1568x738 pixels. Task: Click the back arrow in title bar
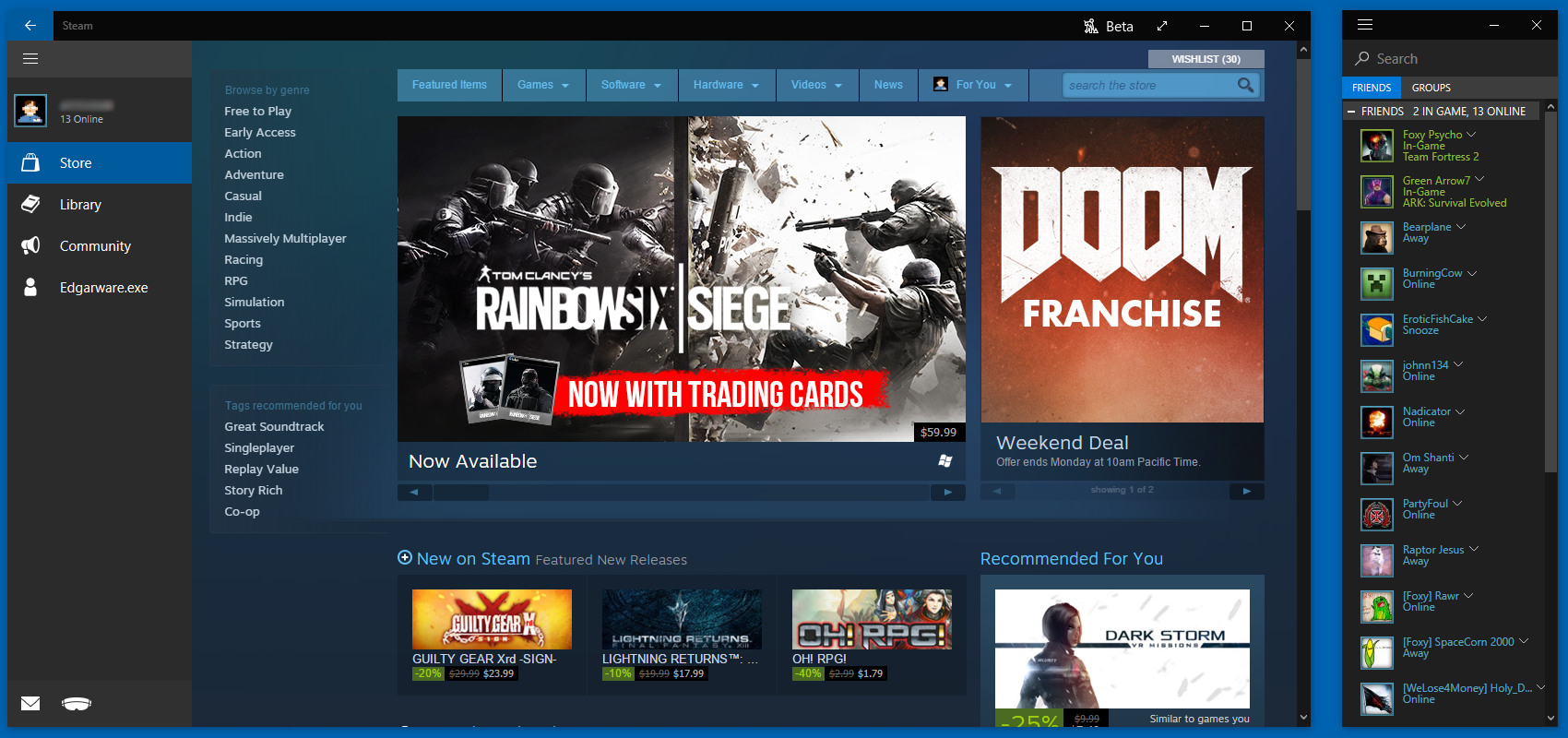(30, 26)
